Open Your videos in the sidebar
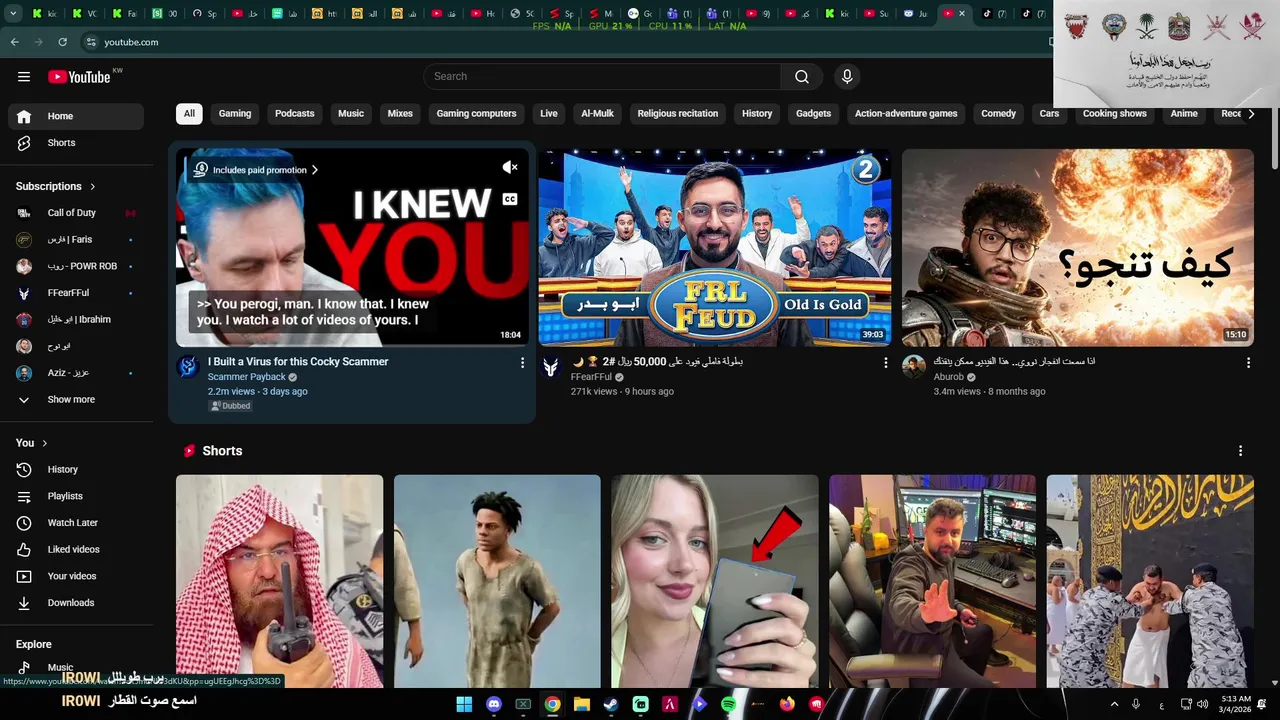1280x720 pixels. click(x=76, y=576)
